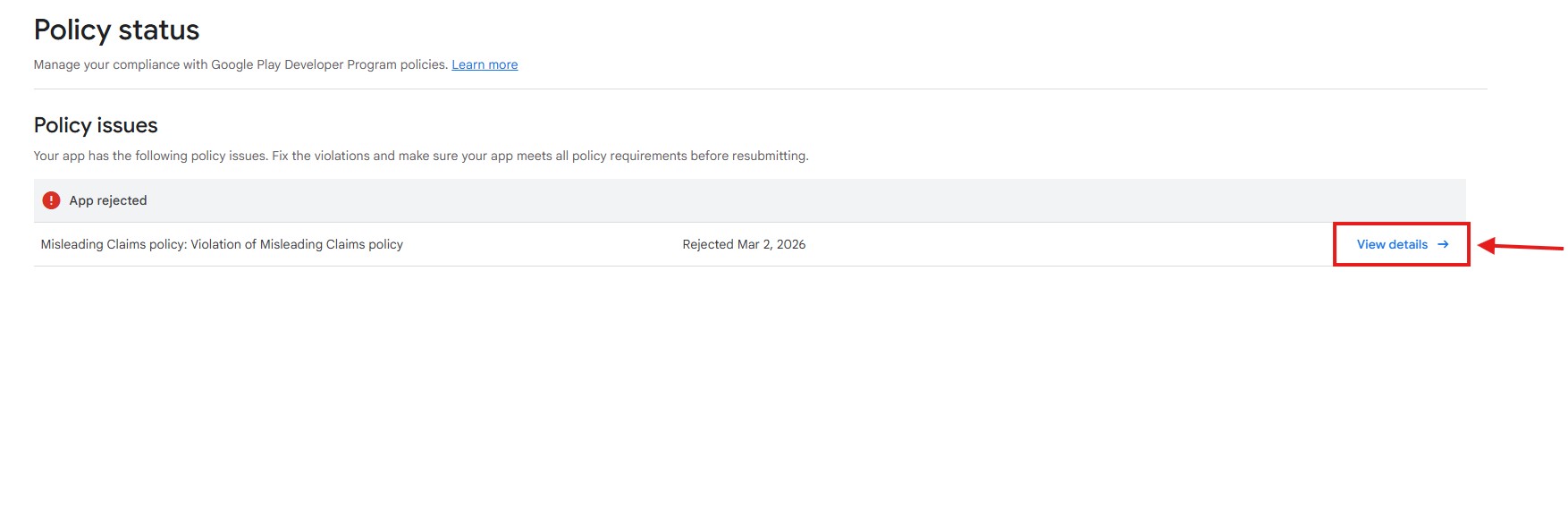Click the words 'Google Play Developer Program policies'

(329, 64)
